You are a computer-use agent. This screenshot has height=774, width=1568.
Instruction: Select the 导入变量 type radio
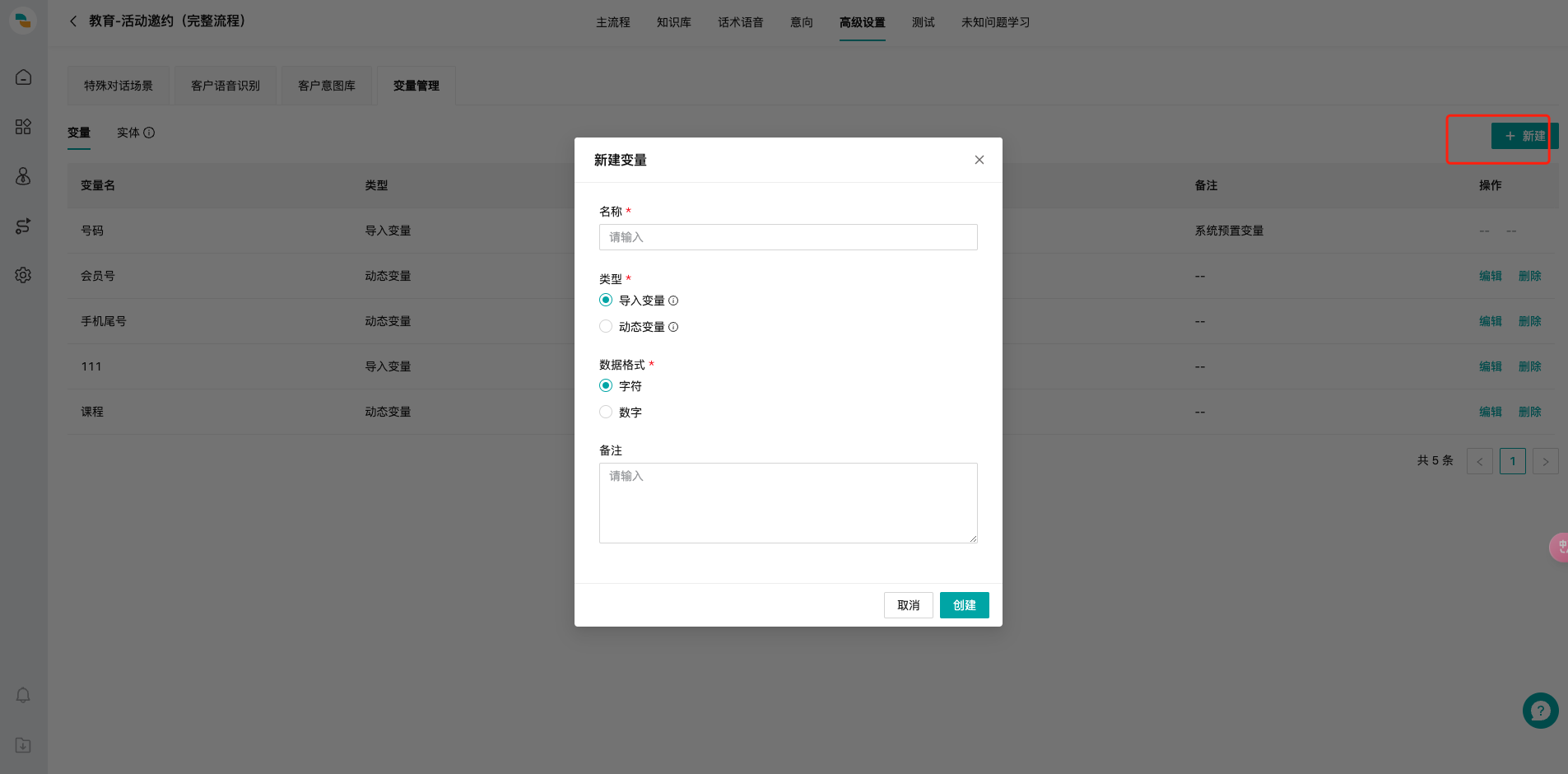point(606,301)
